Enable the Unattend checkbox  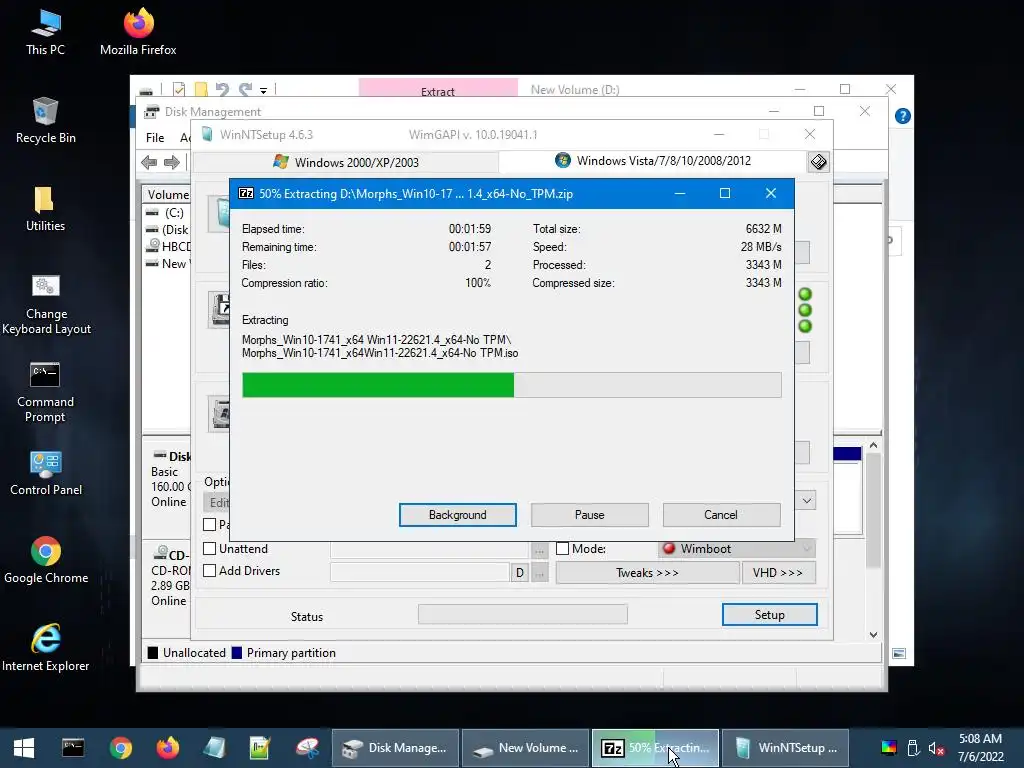210,549
